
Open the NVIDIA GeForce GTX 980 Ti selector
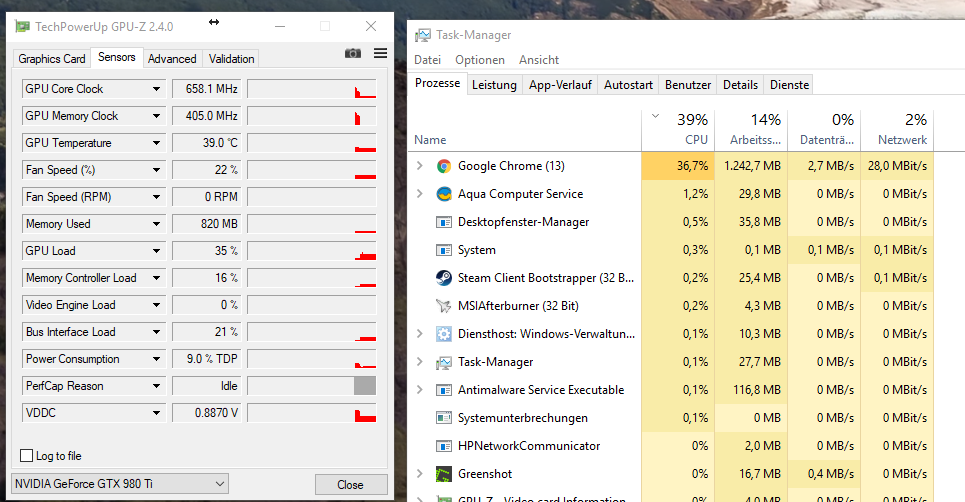120,484
